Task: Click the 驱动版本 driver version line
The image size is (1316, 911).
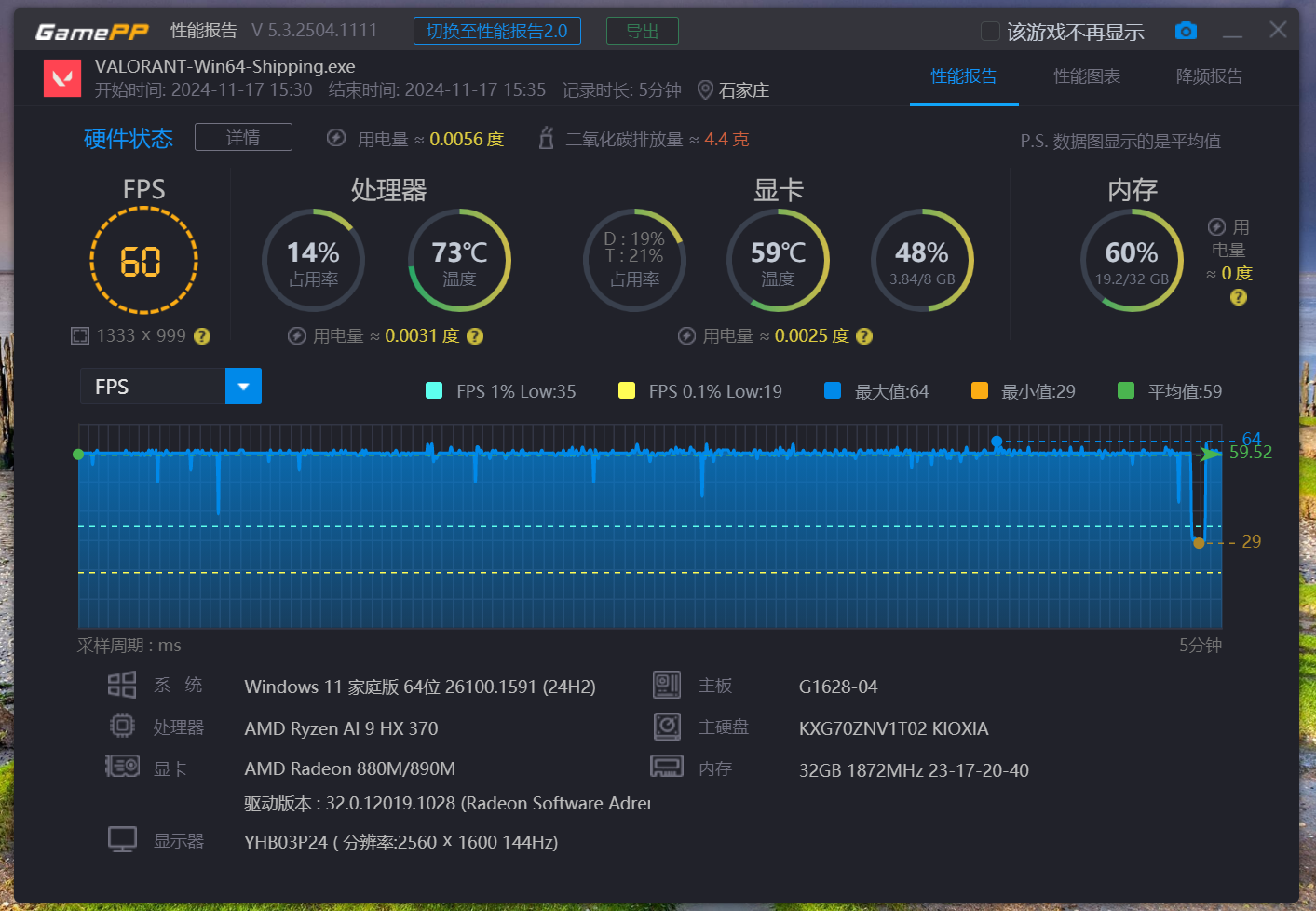Action: (447, 803)
